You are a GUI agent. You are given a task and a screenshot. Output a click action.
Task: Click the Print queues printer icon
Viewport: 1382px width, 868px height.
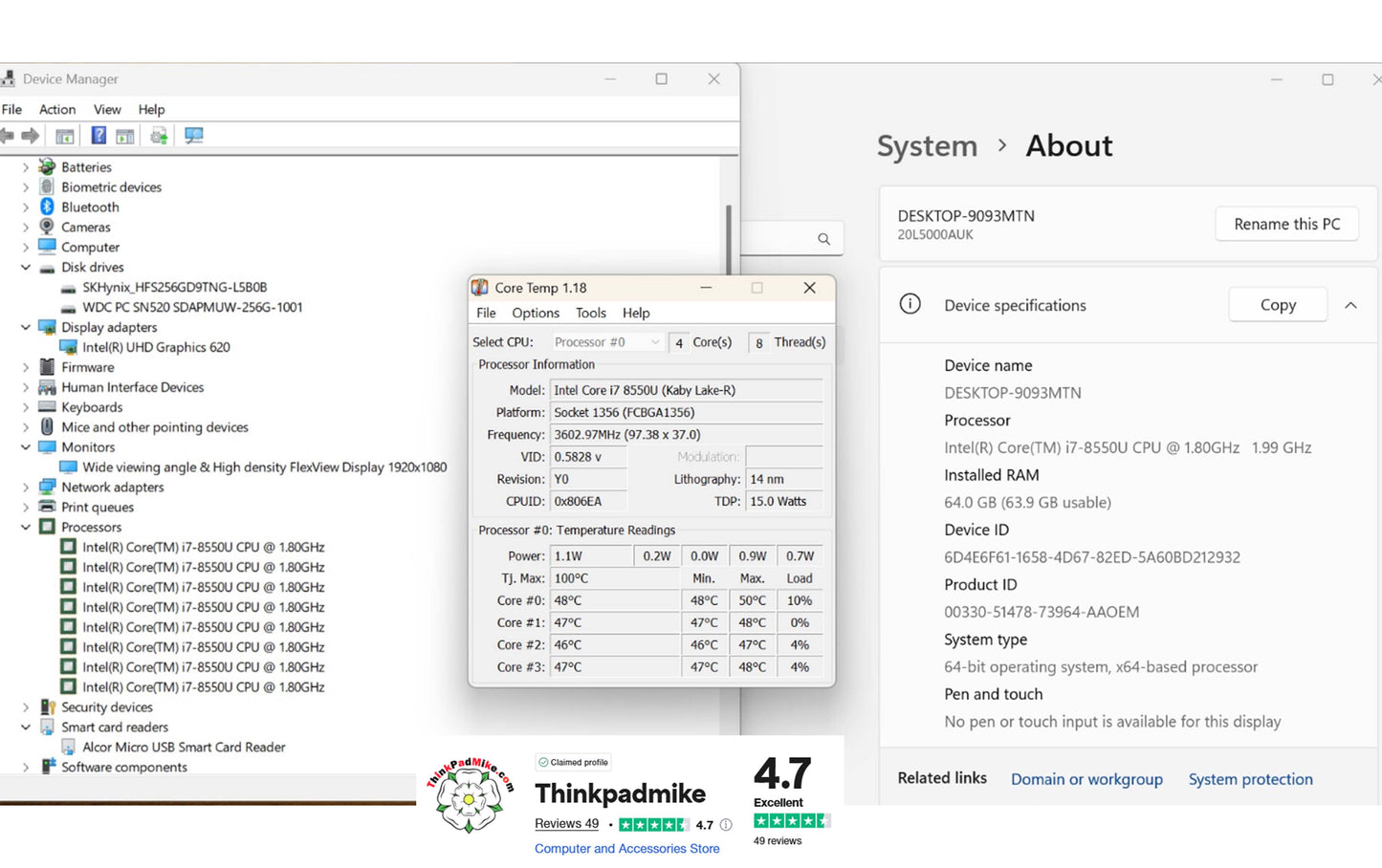[47, 507]
